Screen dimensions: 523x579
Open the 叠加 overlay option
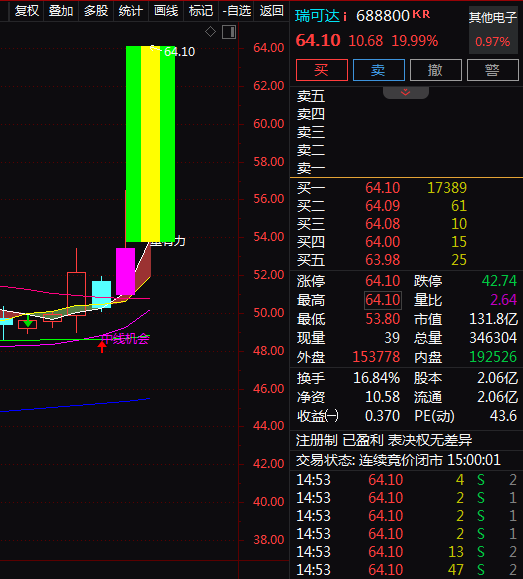[x=61, y=11]
